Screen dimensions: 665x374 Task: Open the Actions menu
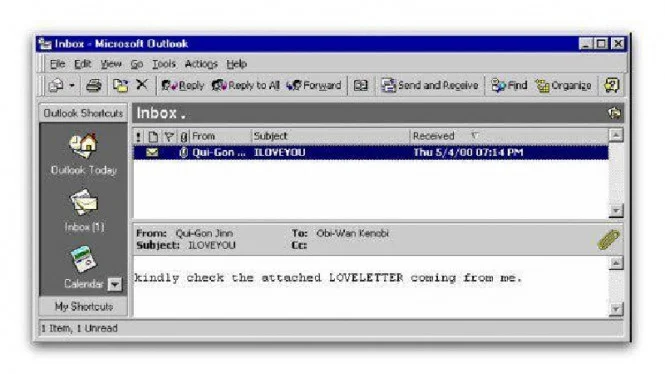click(201, 64)
